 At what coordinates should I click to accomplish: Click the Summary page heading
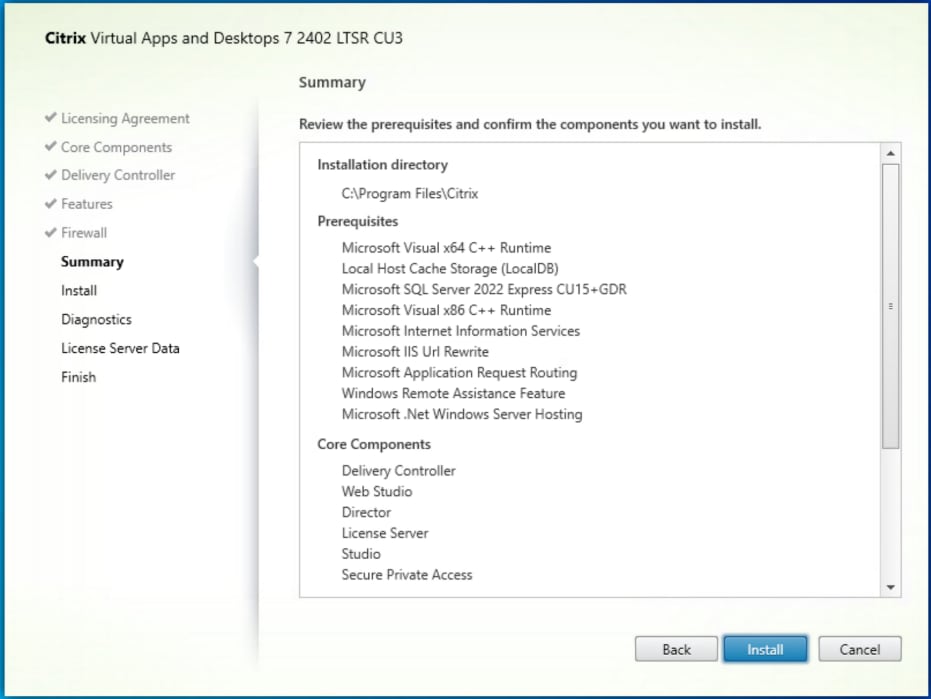coord(332,83)
